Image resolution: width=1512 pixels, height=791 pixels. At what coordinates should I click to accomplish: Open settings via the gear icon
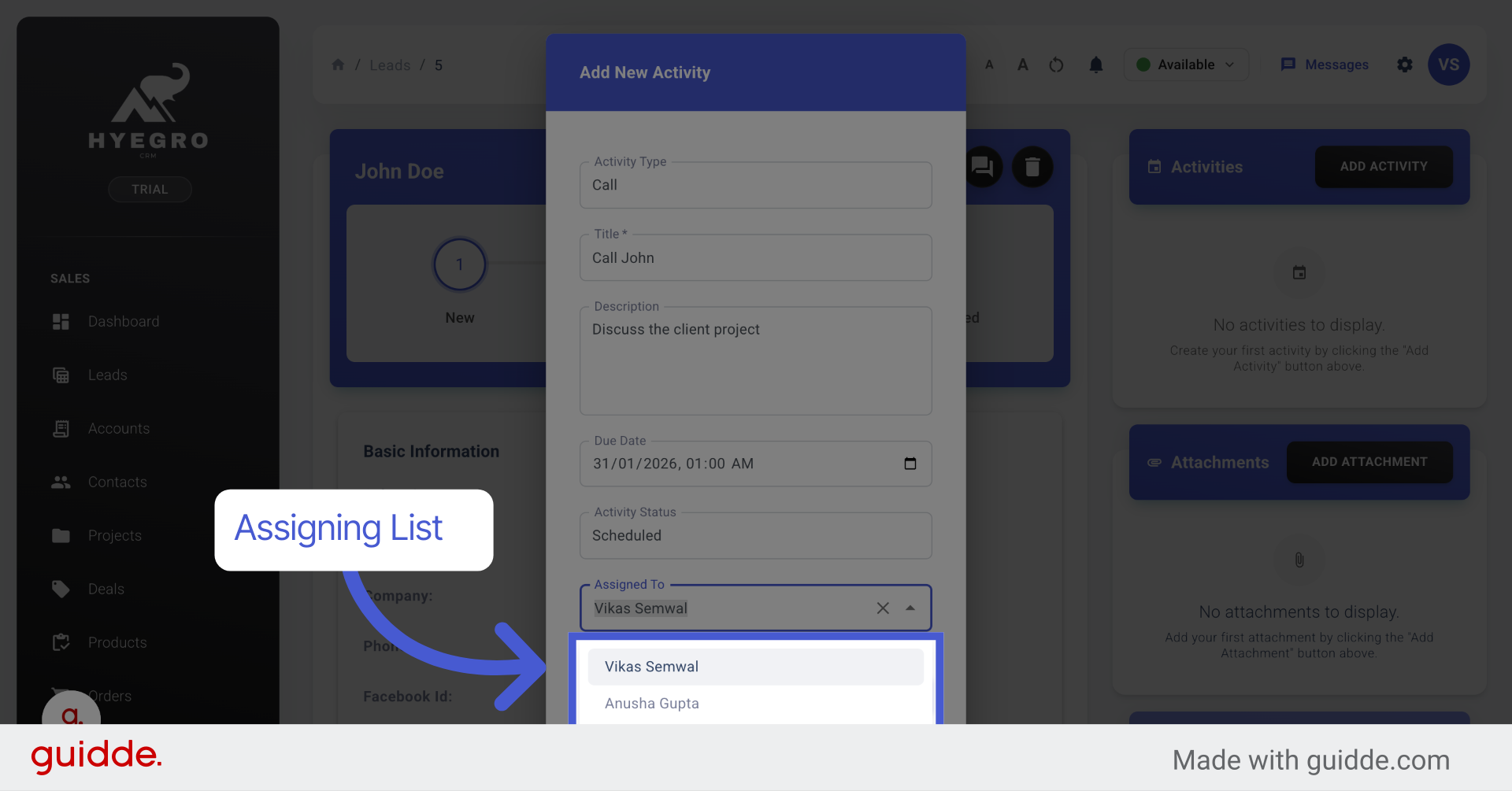[x=1405, y=65]
